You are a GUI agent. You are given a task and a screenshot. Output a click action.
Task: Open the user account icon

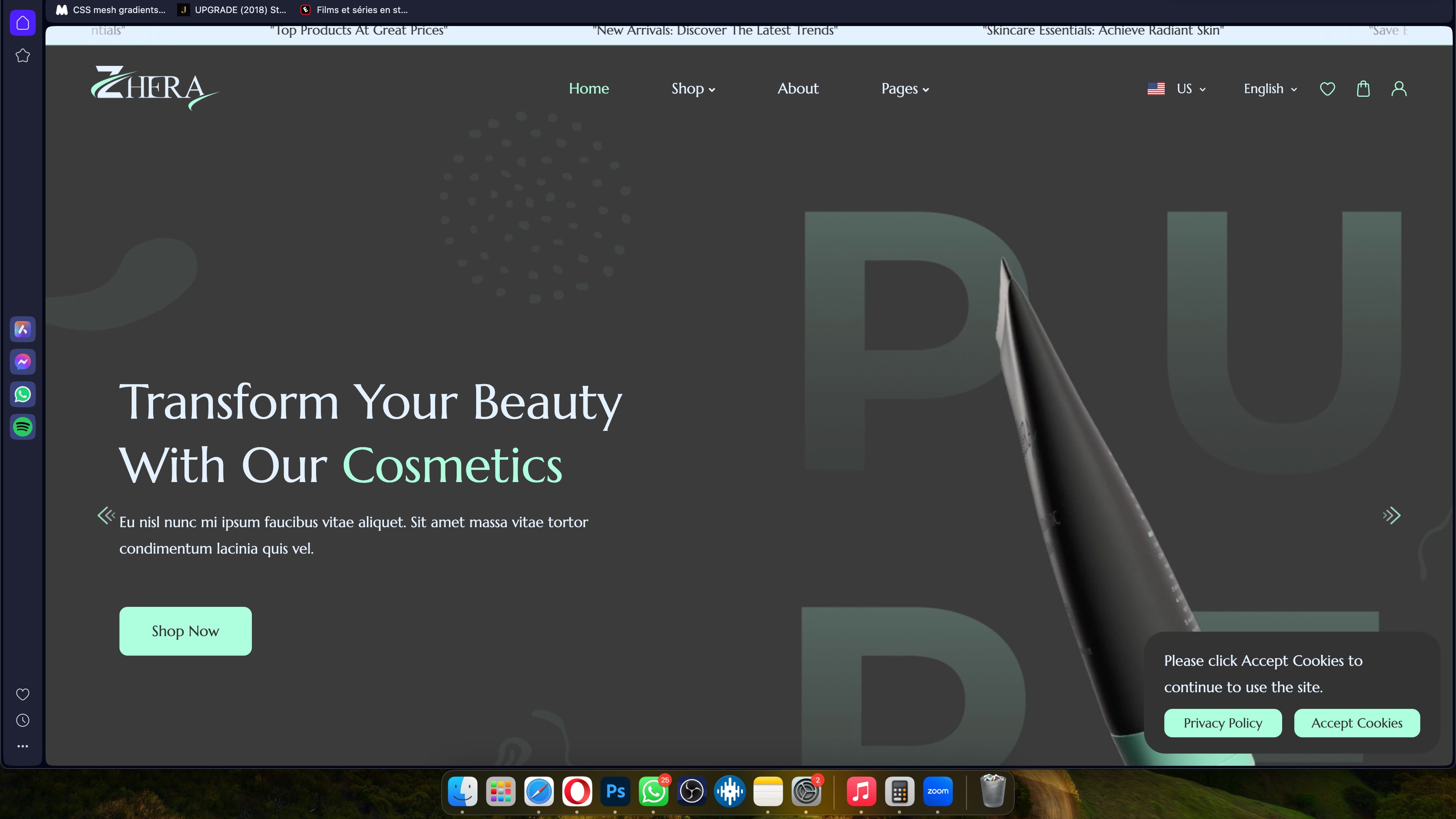click(1399, 89)
